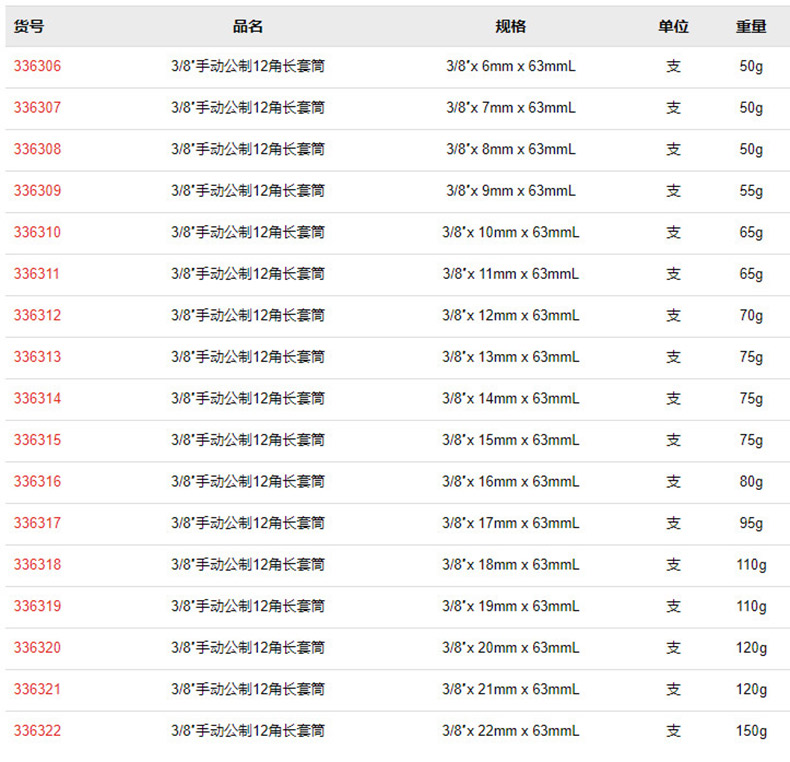Viewport: 790px width, 762px height.
Task: Click the 品名 column header
Action: [247, 27]
